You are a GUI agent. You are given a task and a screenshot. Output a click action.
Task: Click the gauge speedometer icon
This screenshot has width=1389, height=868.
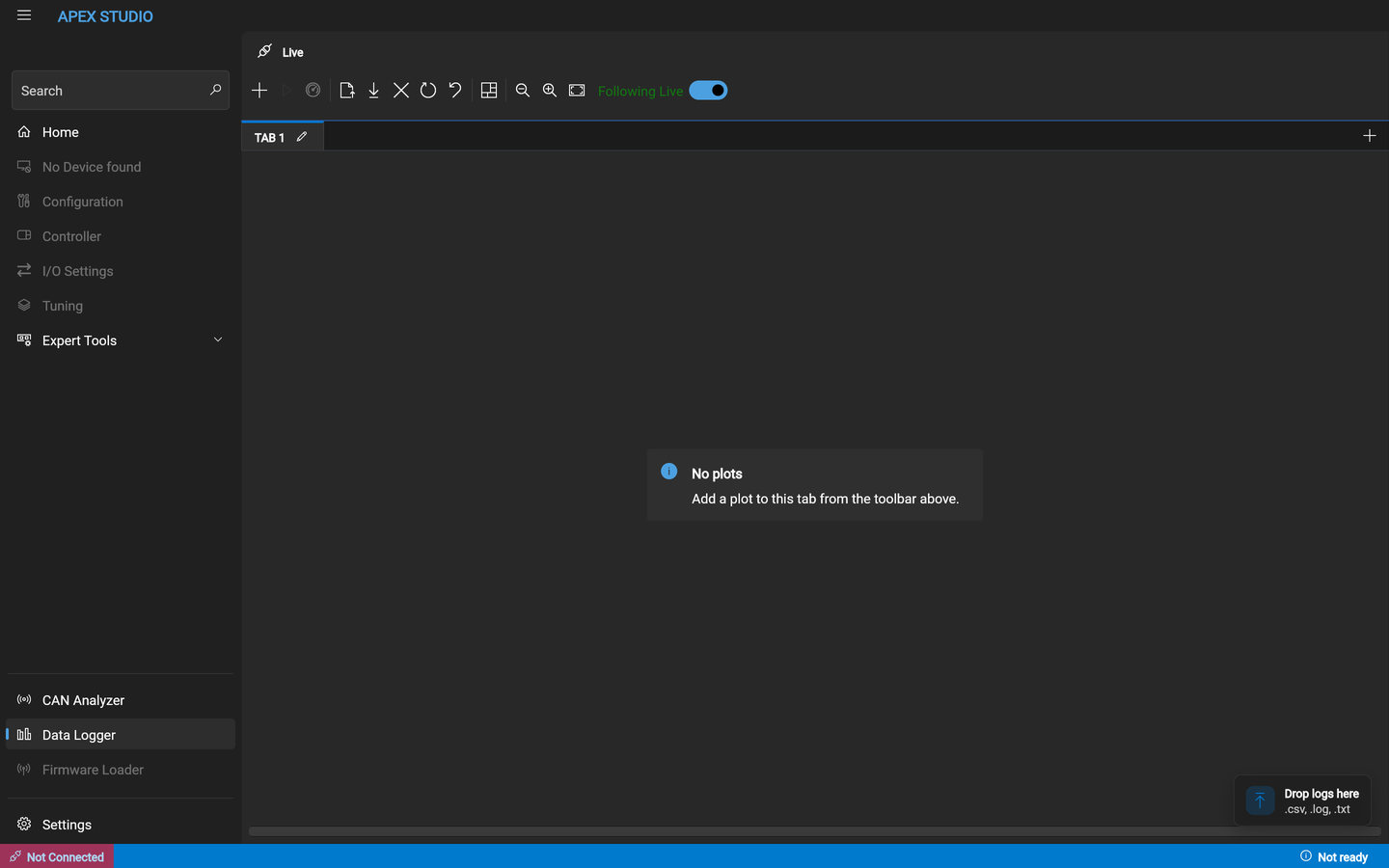coord(313,90)
